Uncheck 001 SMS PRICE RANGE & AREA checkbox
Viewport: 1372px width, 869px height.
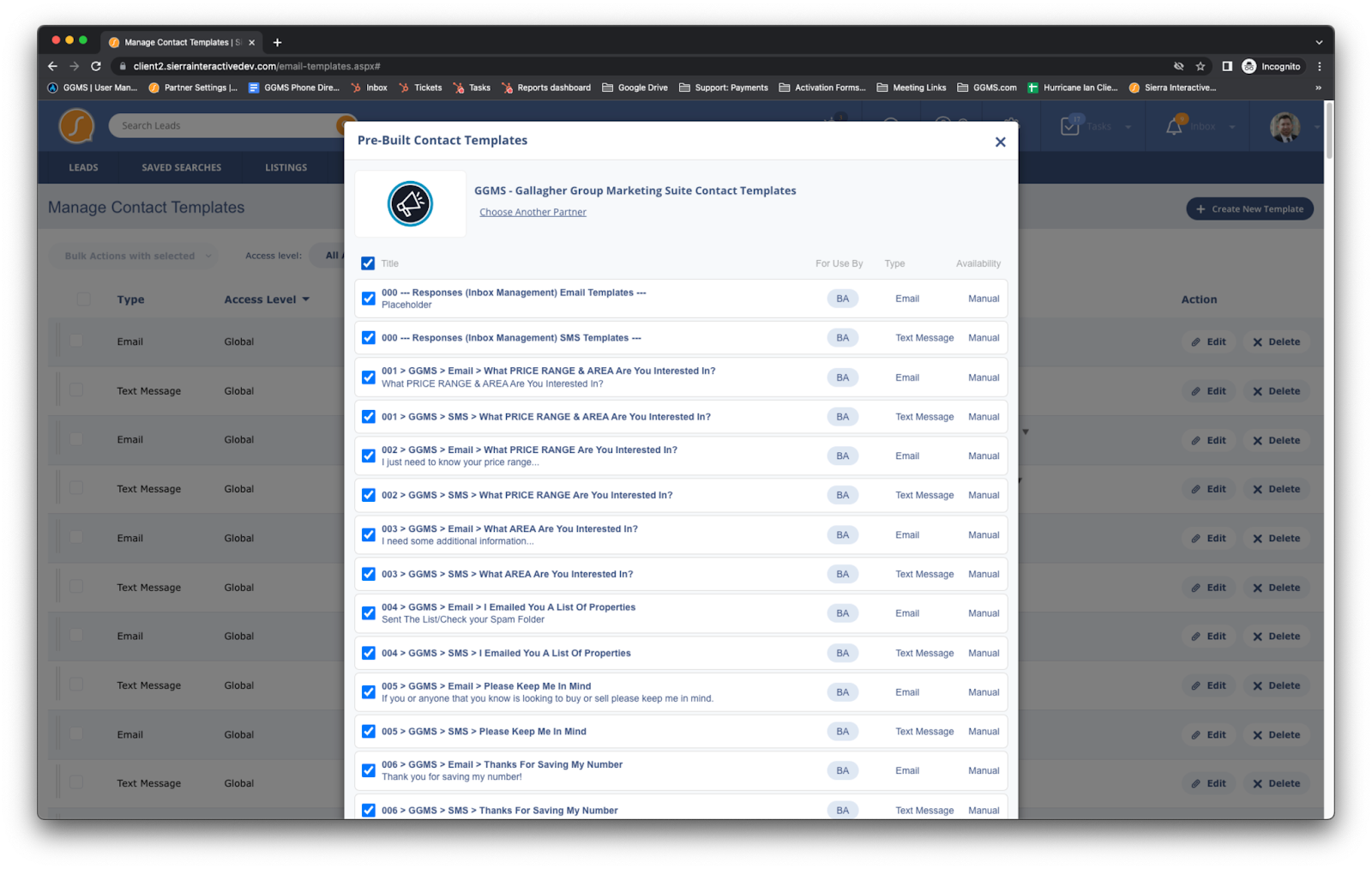(369, 417)
